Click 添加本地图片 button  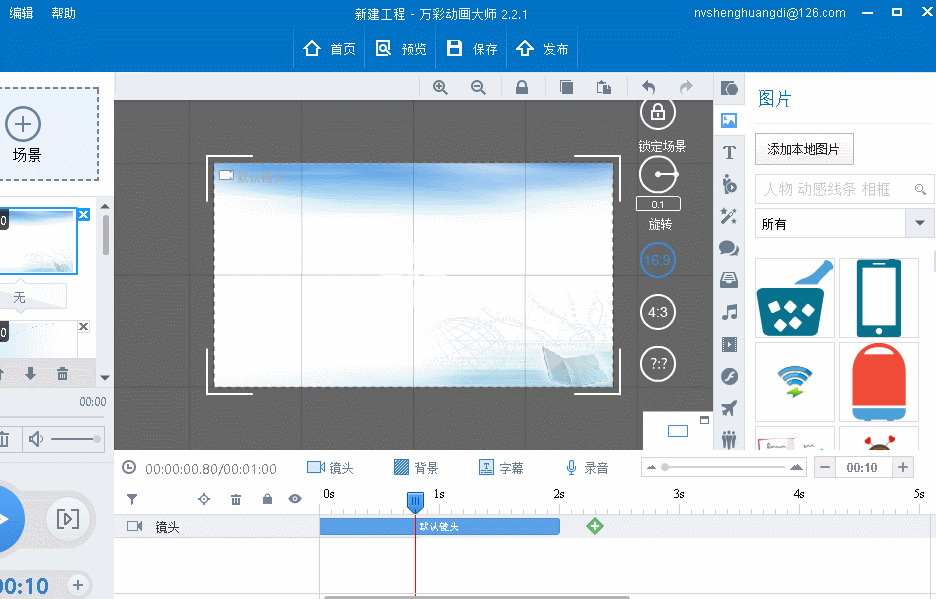(804, 149)
